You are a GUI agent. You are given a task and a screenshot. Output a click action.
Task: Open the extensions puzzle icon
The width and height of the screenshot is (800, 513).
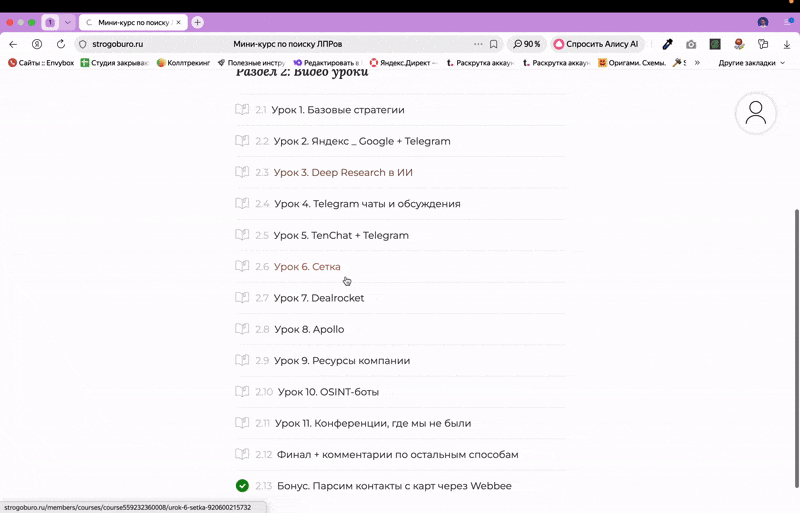[763, 44]
